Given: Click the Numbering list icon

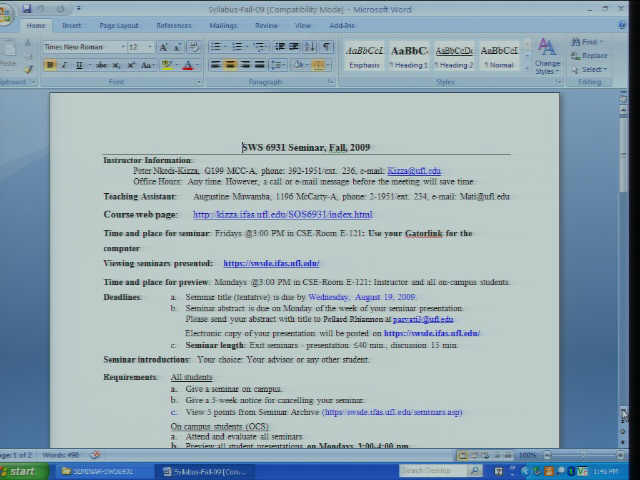Looking at the screenshot, I should [x=237, y=46].
